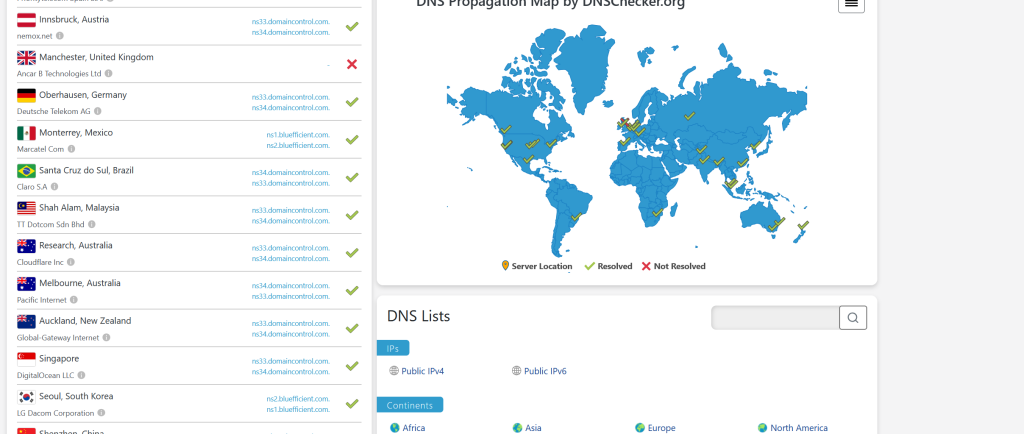Click info icon next to Ancar B Technologies Ltd

[108, 74]
